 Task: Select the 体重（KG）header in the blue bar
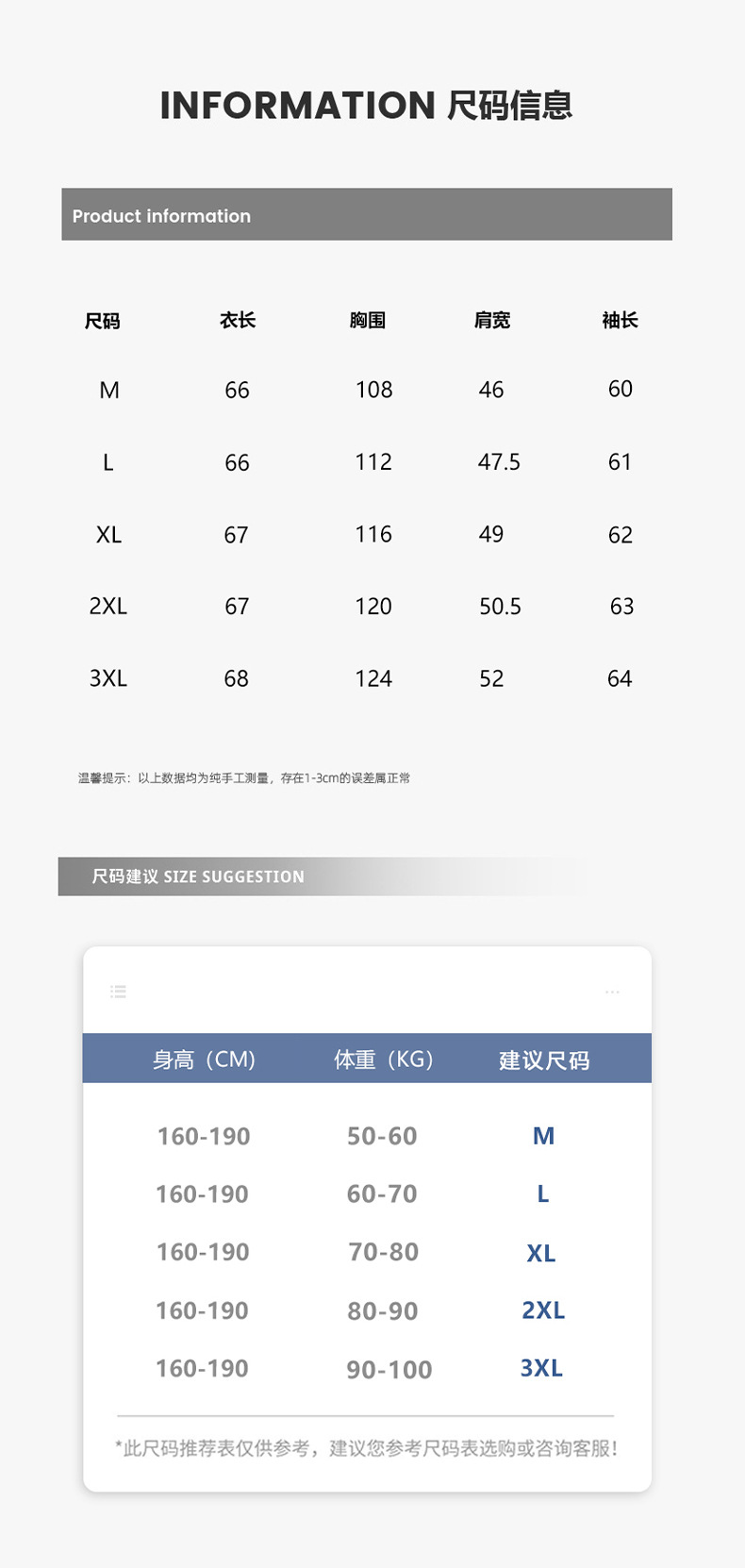click(383, 1059)
